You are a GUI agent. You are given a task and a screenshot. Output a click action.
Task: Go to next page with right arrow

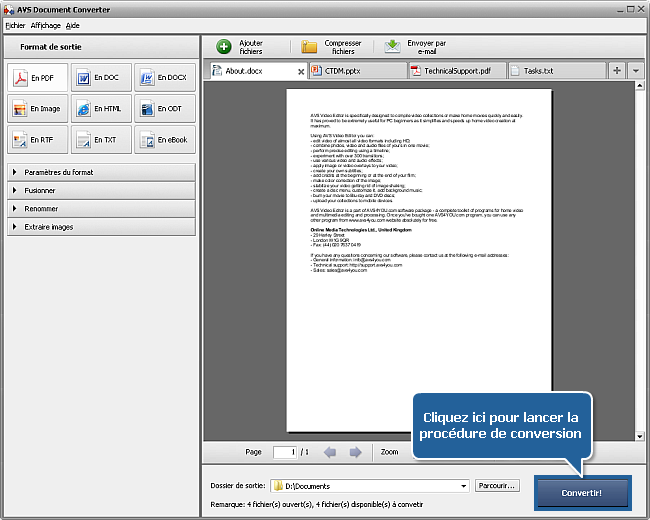click(355, 452)
